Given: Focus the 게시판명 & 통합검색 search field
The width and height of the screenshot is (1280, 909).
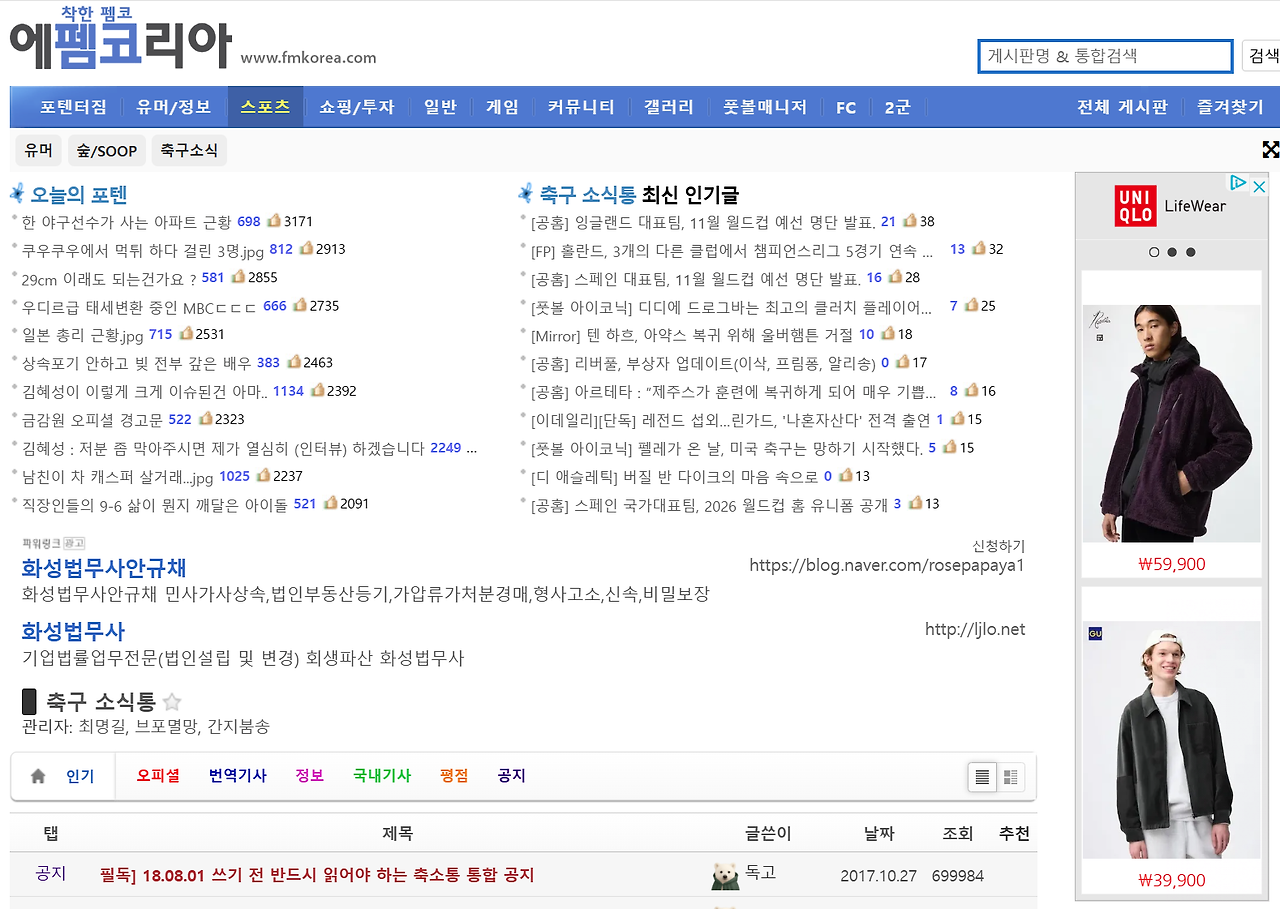Looking at the screenshot, I should [1105, 56].
